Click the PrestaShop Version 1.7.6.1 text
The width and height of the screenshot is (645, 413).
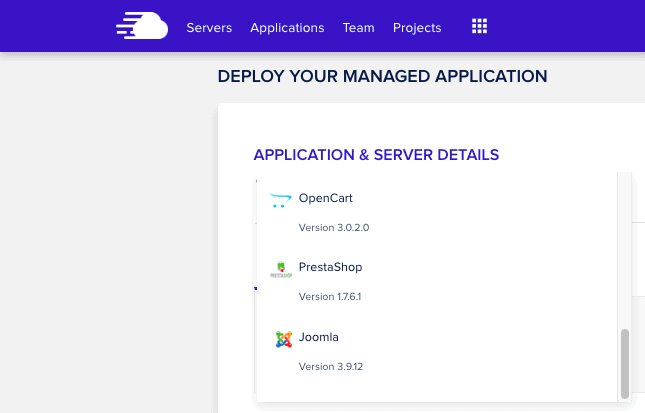(x=330, y=297)
